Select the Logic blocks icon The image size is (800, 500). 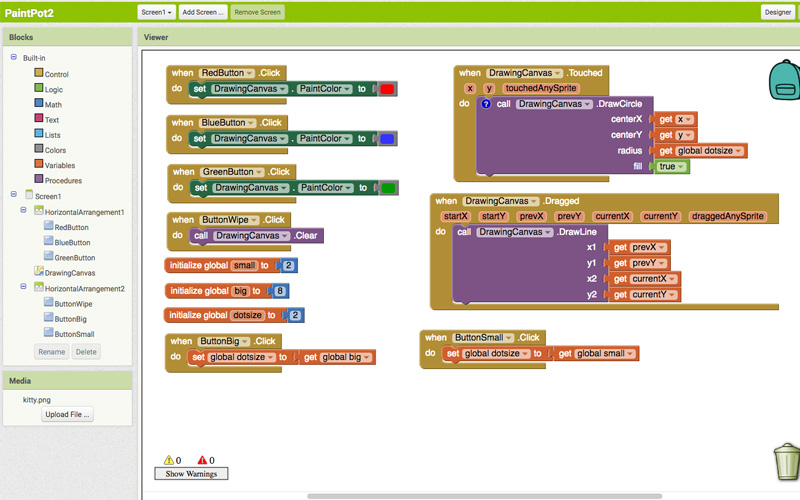coord(39,88)
